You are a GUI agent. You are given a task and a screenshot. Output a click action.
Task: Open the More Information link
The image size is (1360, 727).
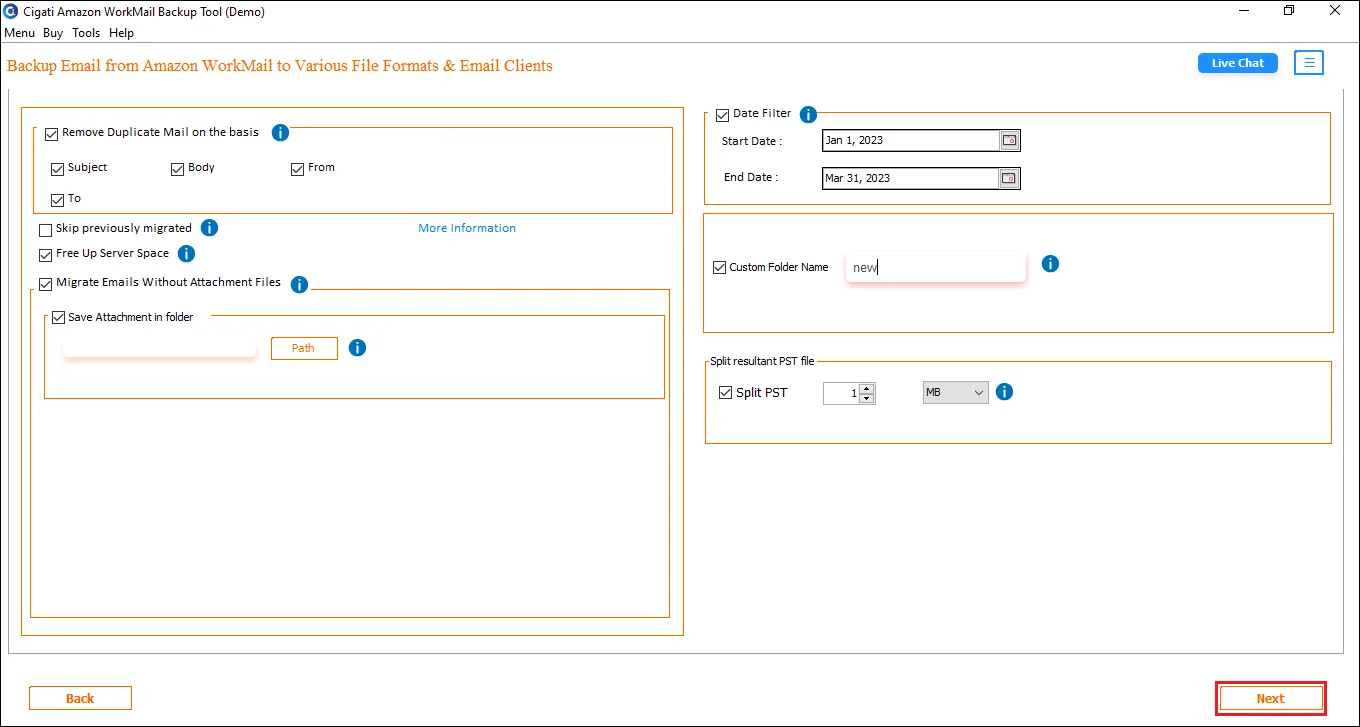pyautogui.click(x=467, y=228)
